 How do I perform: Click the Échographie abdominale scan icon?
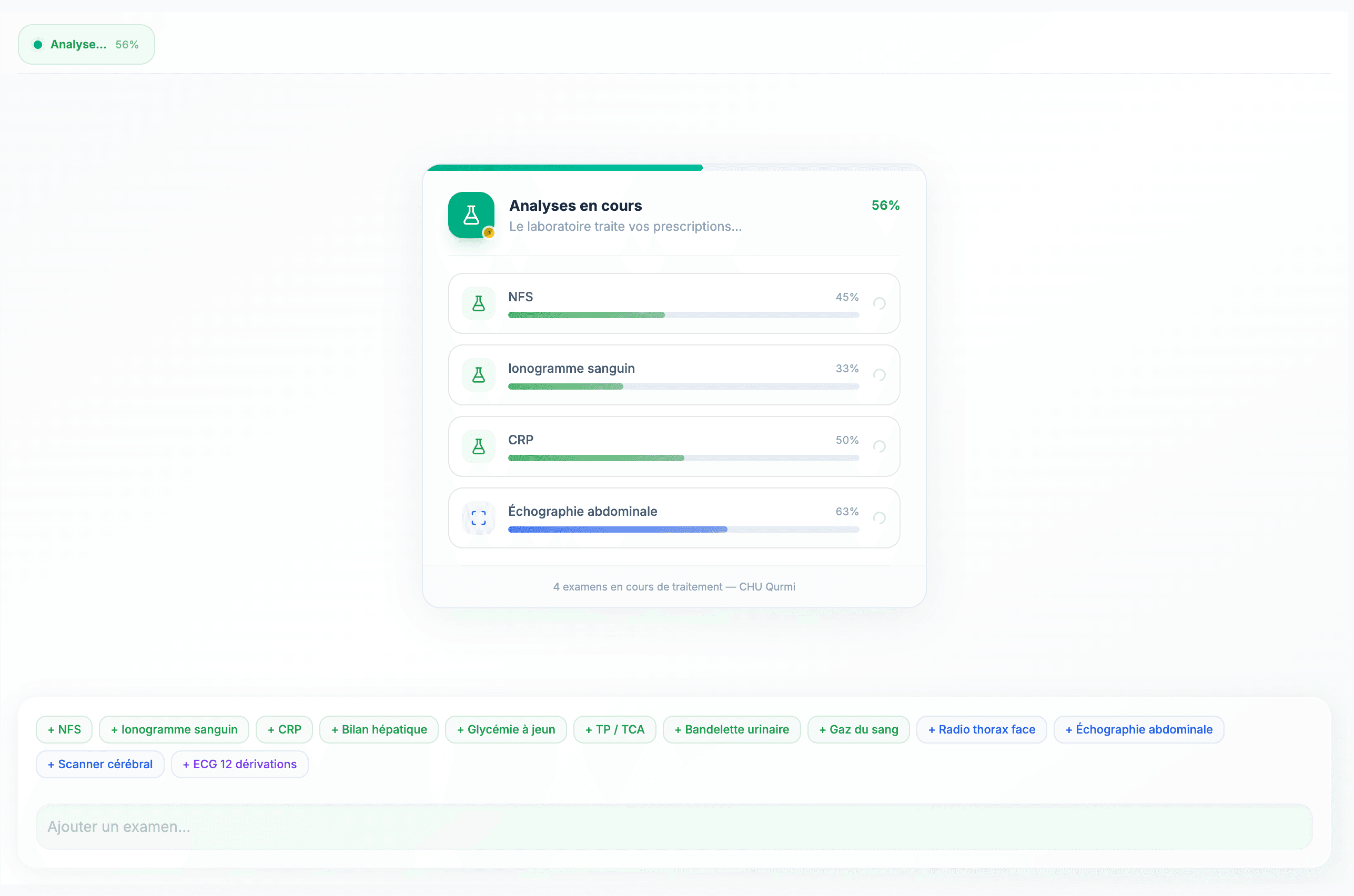tap(478, 518)
